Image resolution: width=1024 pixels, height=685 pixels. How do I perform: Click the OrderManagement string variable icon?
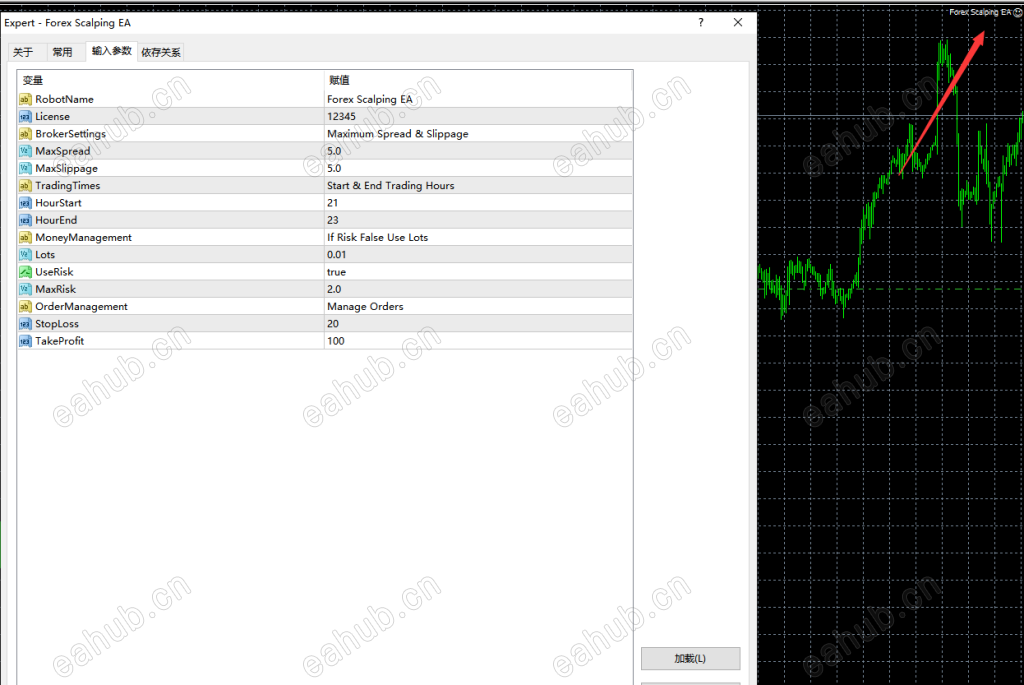pos(25,306)
